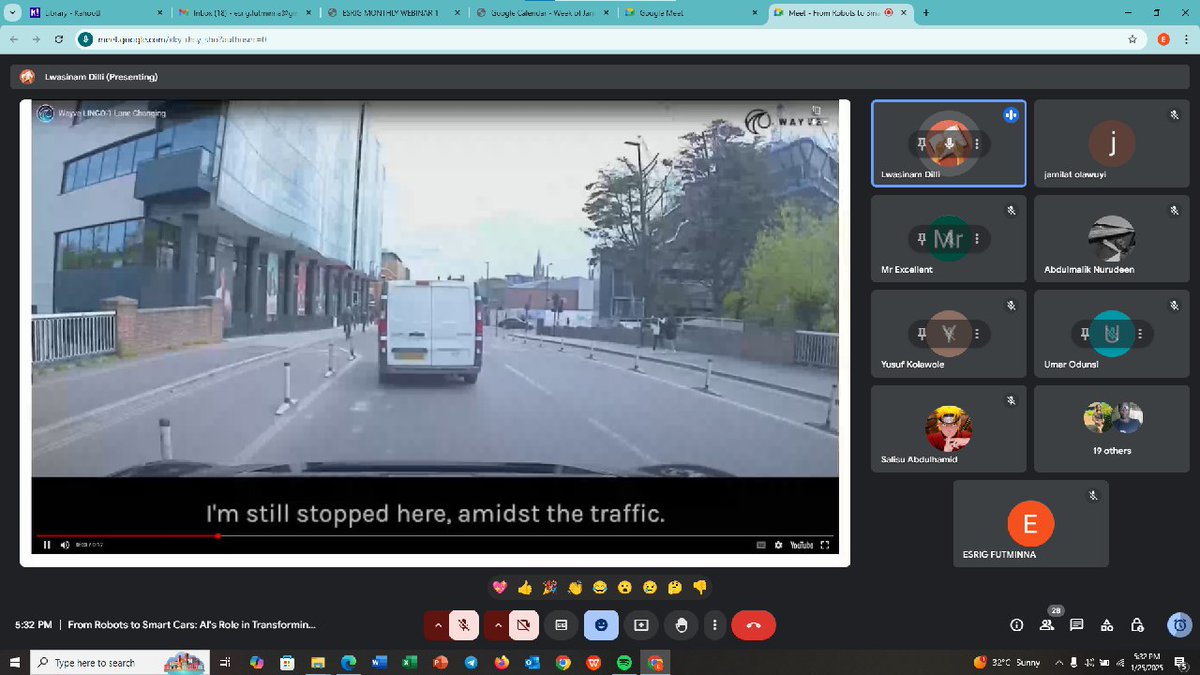1200x675 pixels.
Task: Open the Windows Start menu
Action: pos(15,662)
